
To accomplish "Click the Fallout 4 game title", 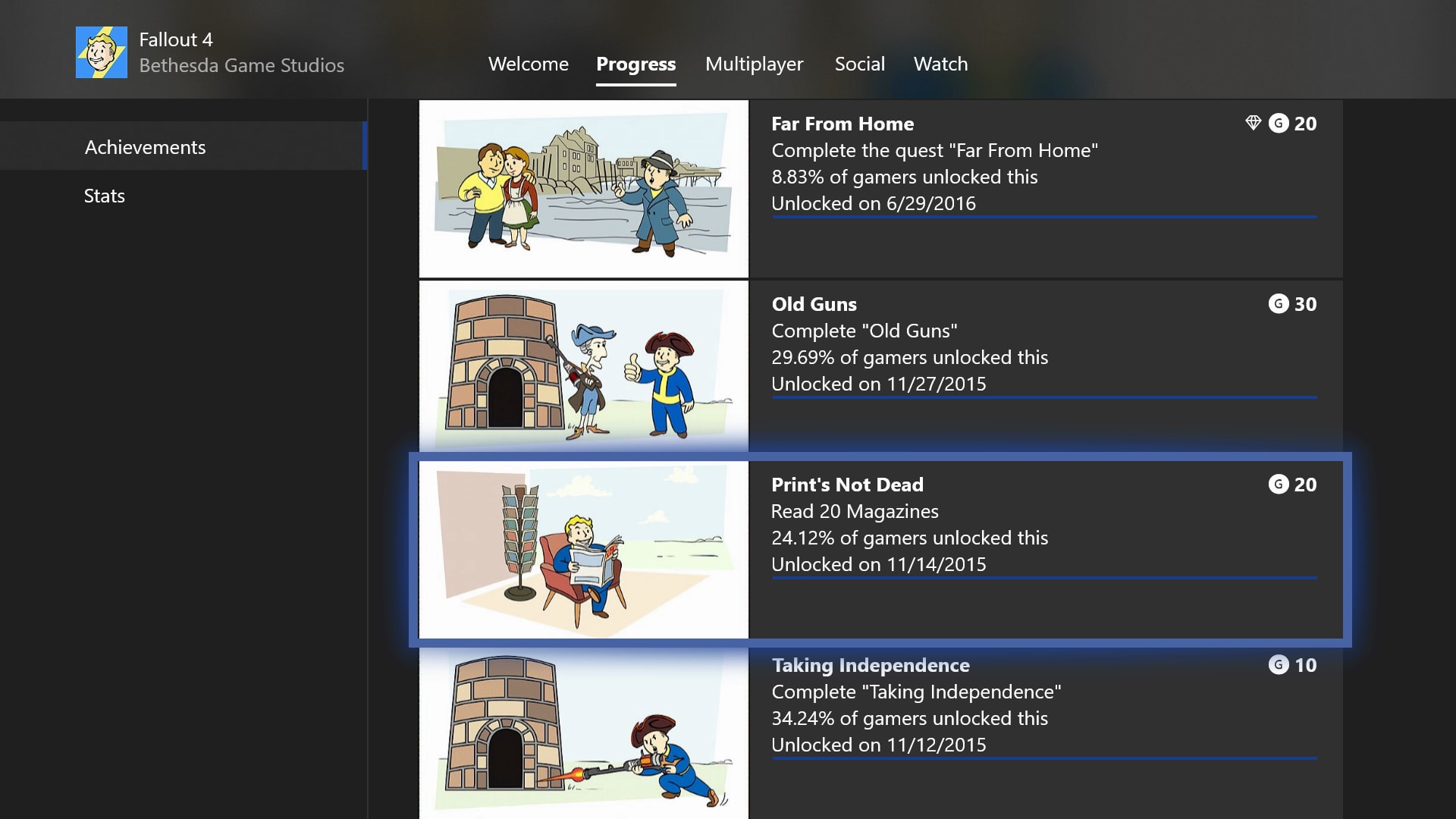I will coord(176,39).
